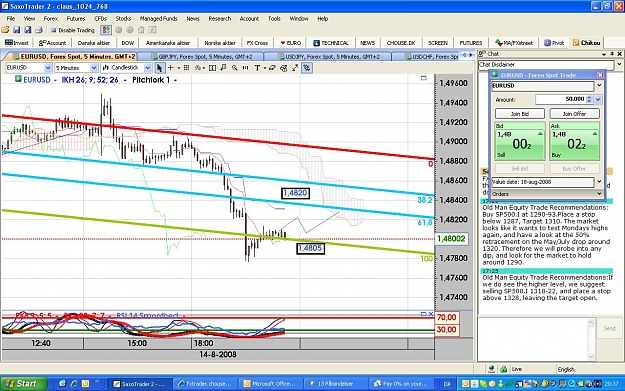
Task: Click the Chat panel pin icon
Action: point(612,53)
